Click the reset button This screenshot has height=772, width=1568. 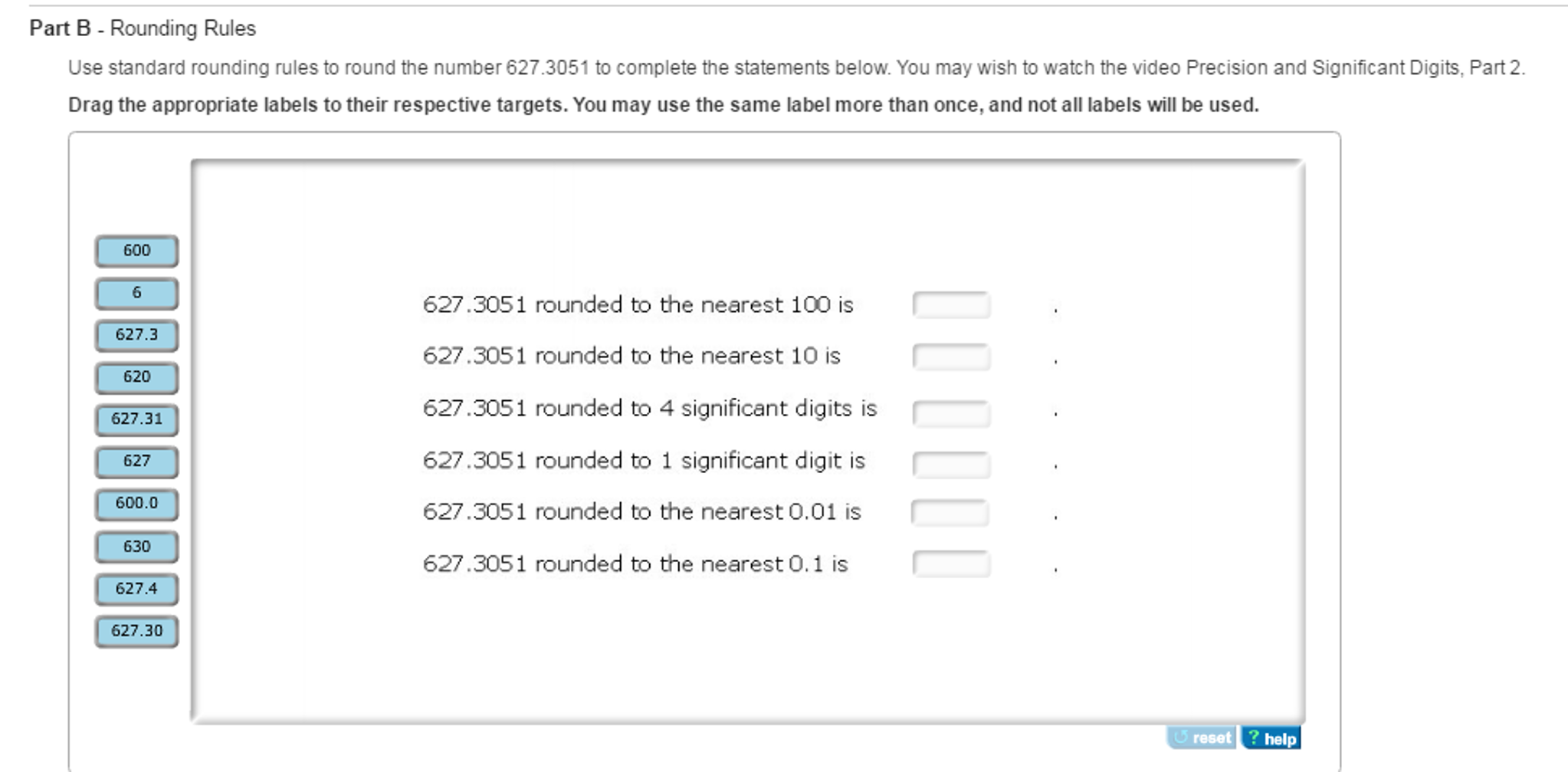point(1200,738)
